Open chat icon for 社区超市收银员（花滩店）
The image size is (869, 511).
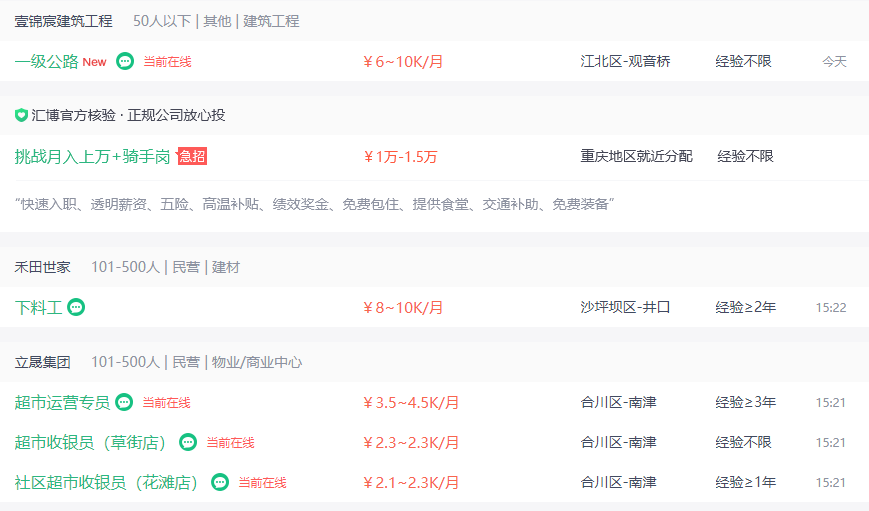click(x=220, y=482)
